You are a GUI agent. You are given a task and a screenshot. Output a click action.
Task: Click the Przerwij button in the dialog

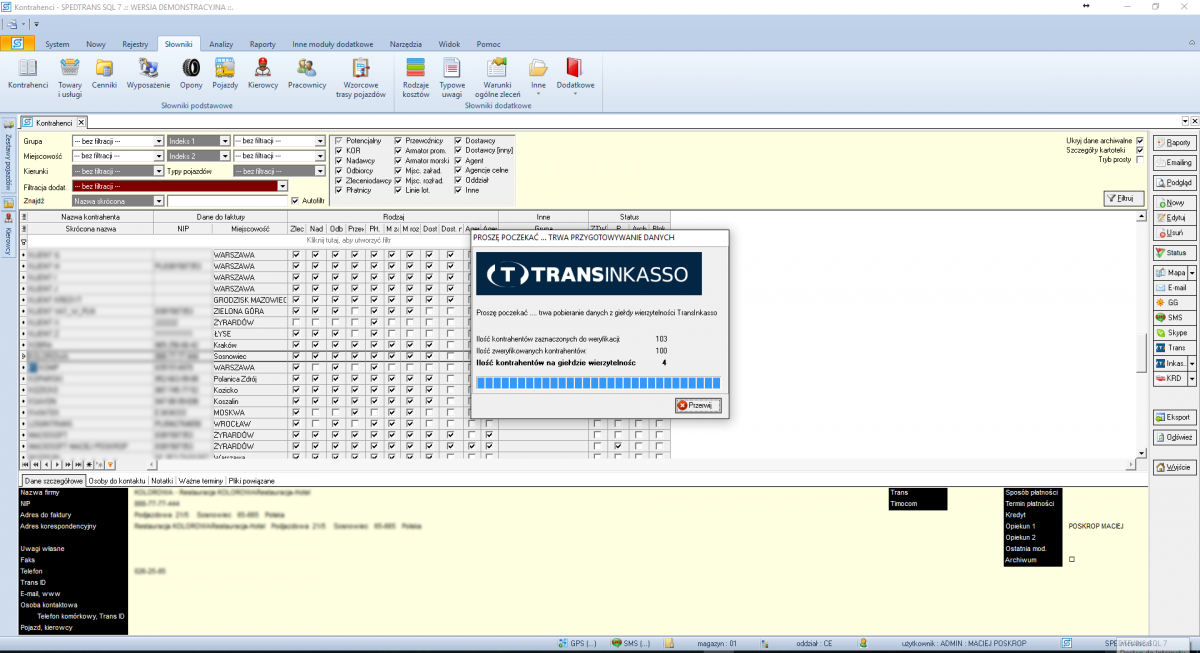coord(699,405)
